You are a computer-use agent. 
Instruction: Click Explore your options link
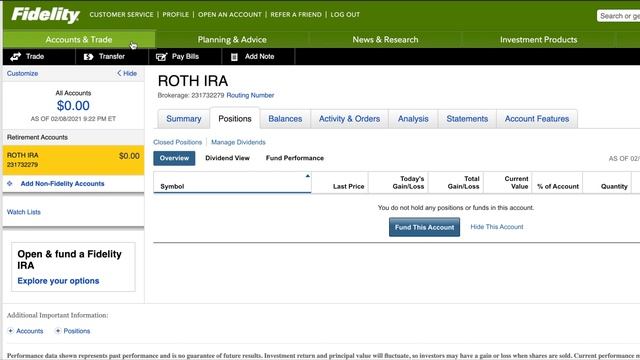58,281
